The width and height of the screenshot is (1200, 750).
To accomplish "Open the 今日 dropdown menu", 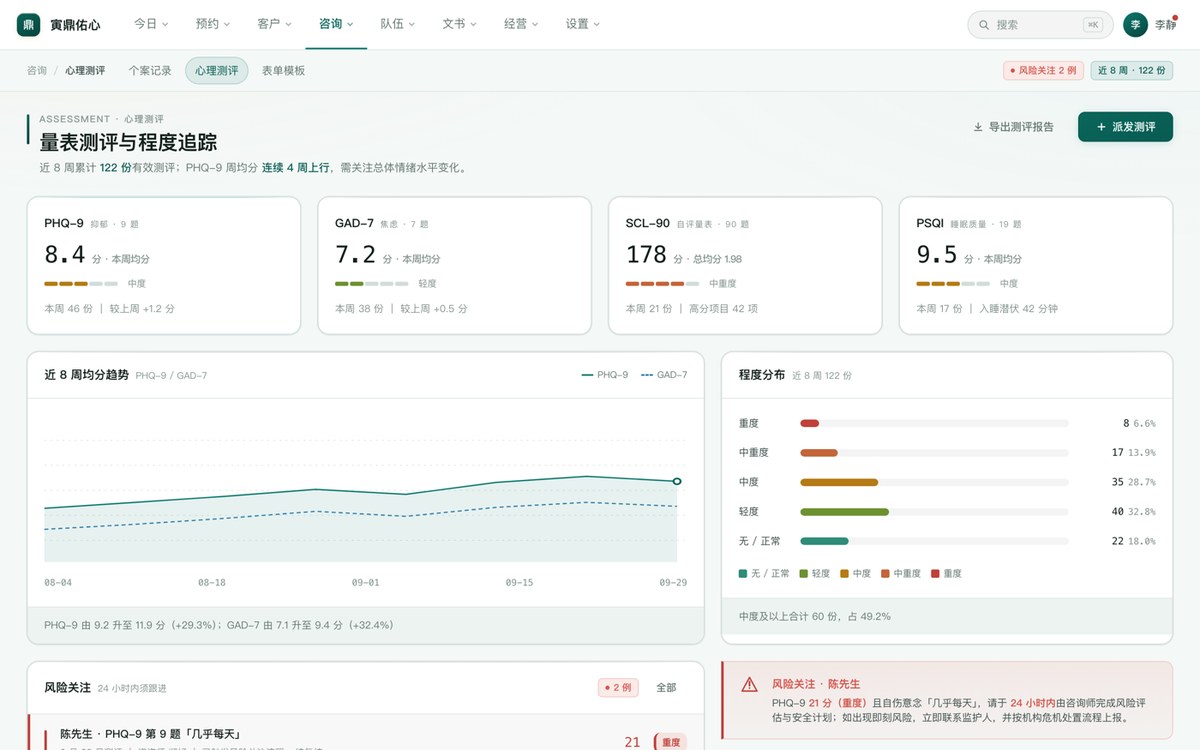I will pyautogui.click(x=151, y=24).
